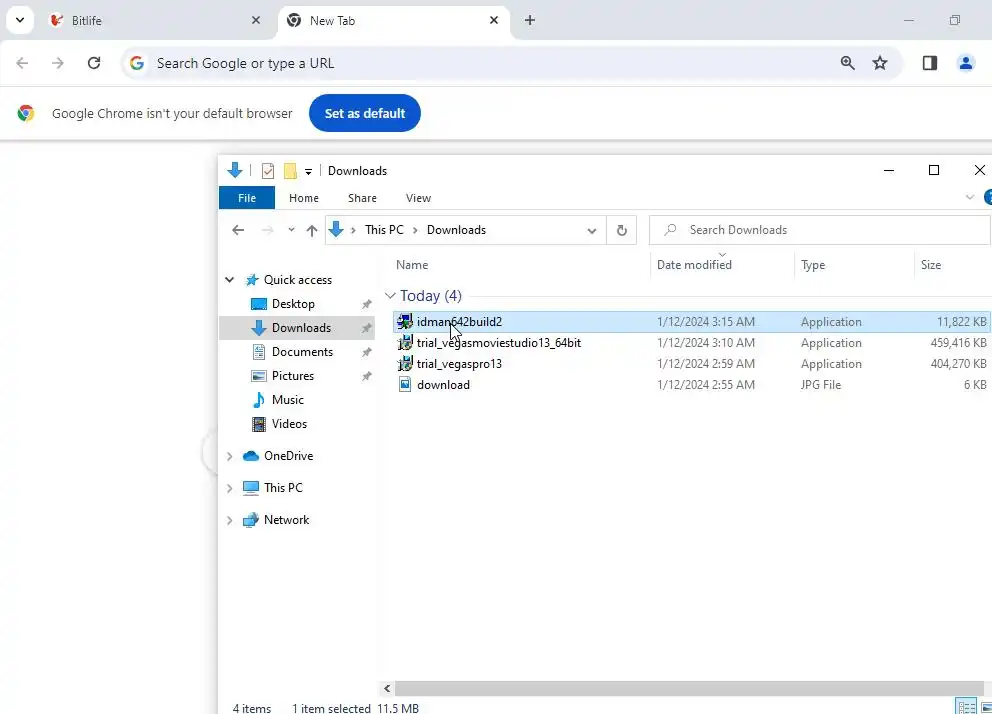Unpin Desktop using pin icon
Screen dimensions: 992x714
click(366, 304)
